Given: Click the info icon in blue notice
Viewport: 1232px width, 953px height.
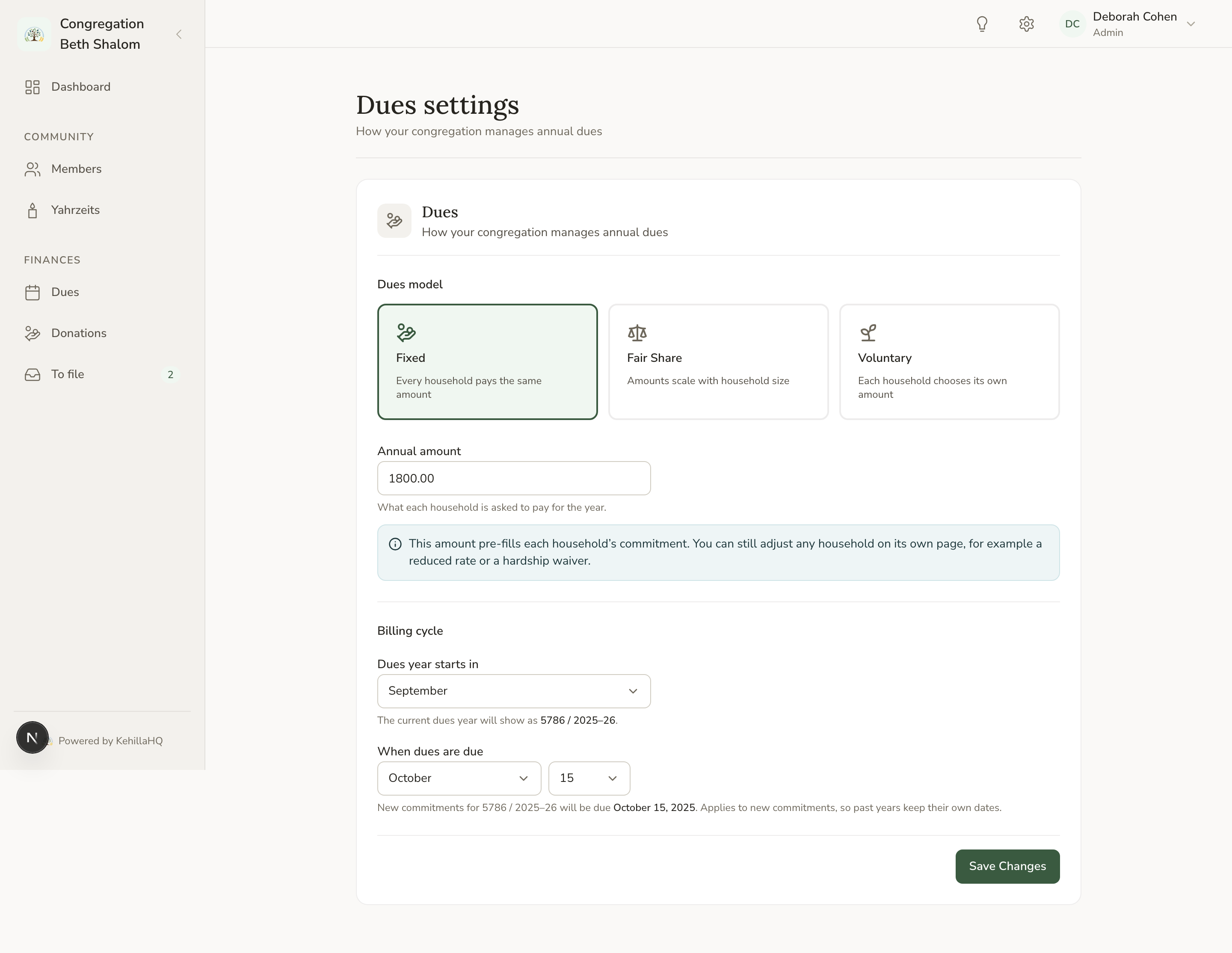Looking at the screenshot, I should click(x=395, y=544).
